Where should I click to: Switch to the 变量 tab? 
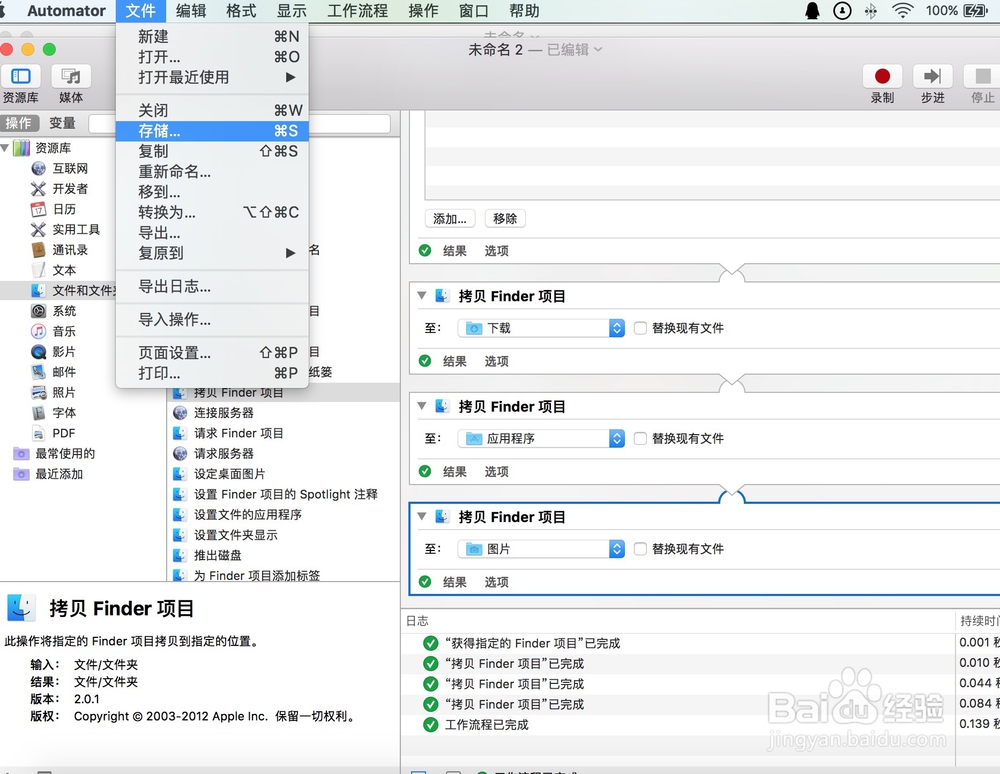62,123
